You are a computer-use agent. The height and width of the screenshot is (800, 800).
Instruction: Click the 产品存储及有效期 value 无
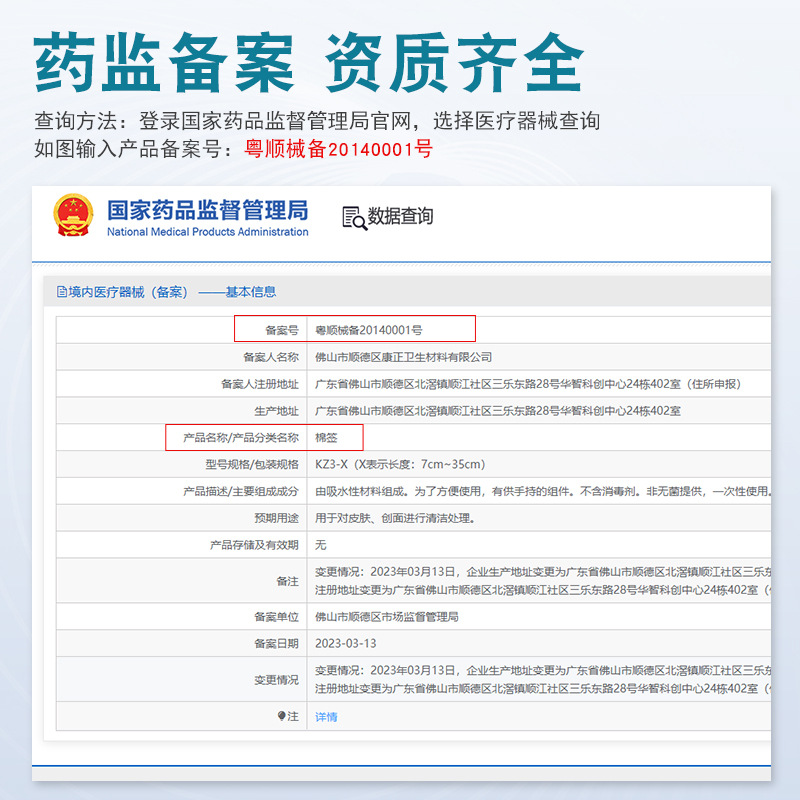click(320, 545)
